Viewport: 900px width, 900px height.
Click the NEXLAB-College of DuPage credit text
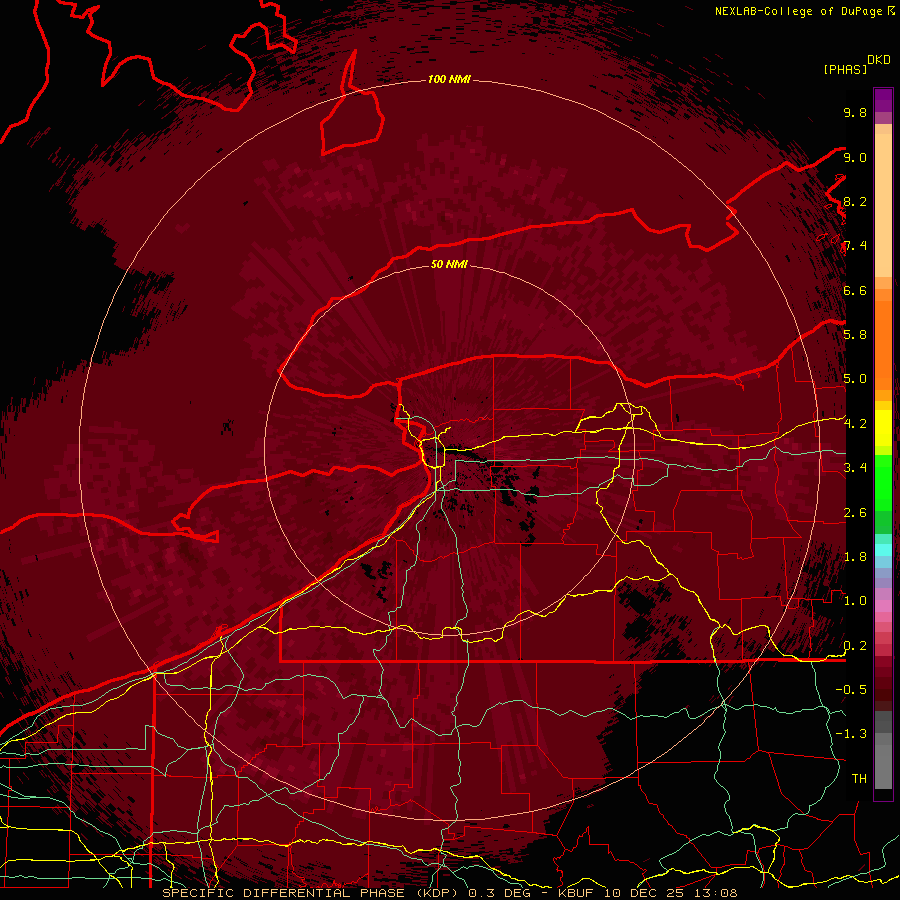click(x=798, y=11)
